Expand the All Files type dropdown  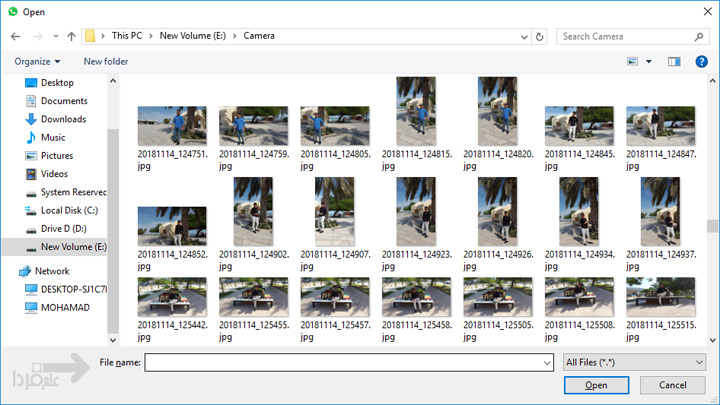[634, 361]
